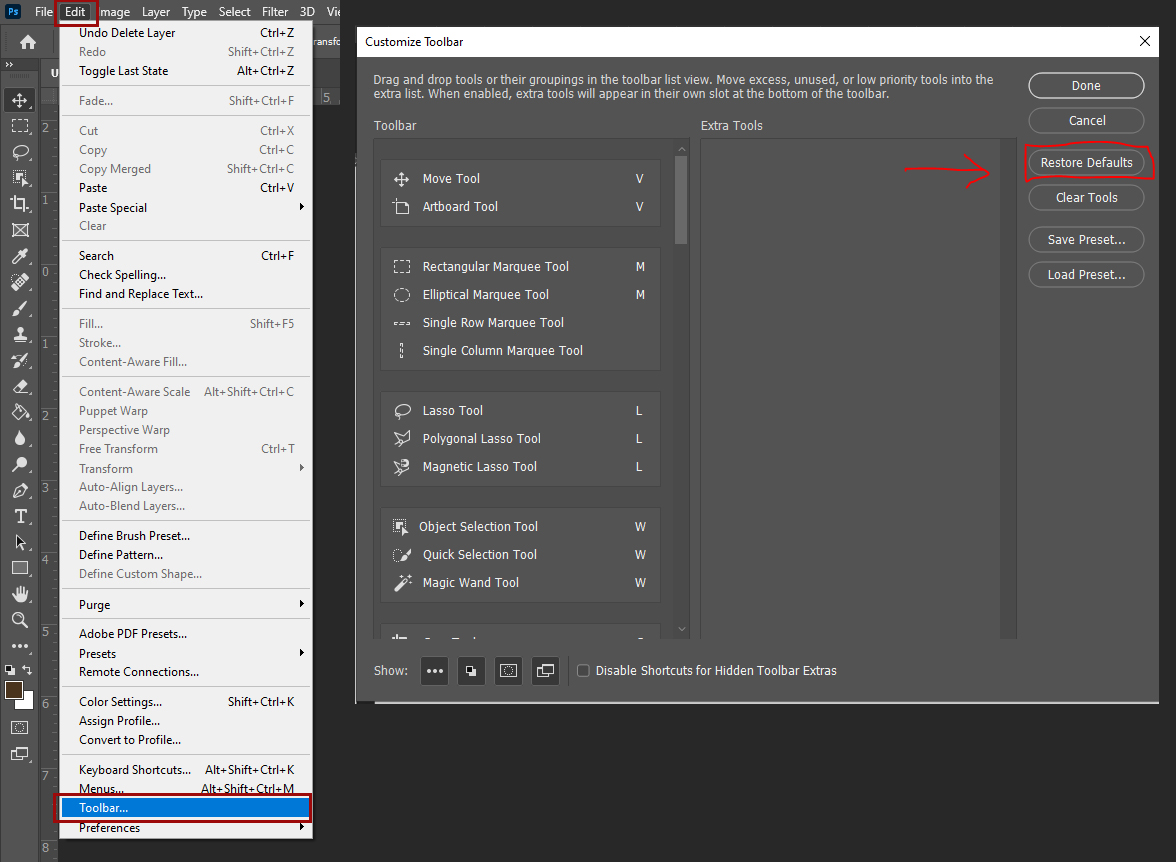The height and width of the screenshot is (862, 1176).
Task: Select the Dodge tool
Action: pyautogui.click(x=20, y=464)
